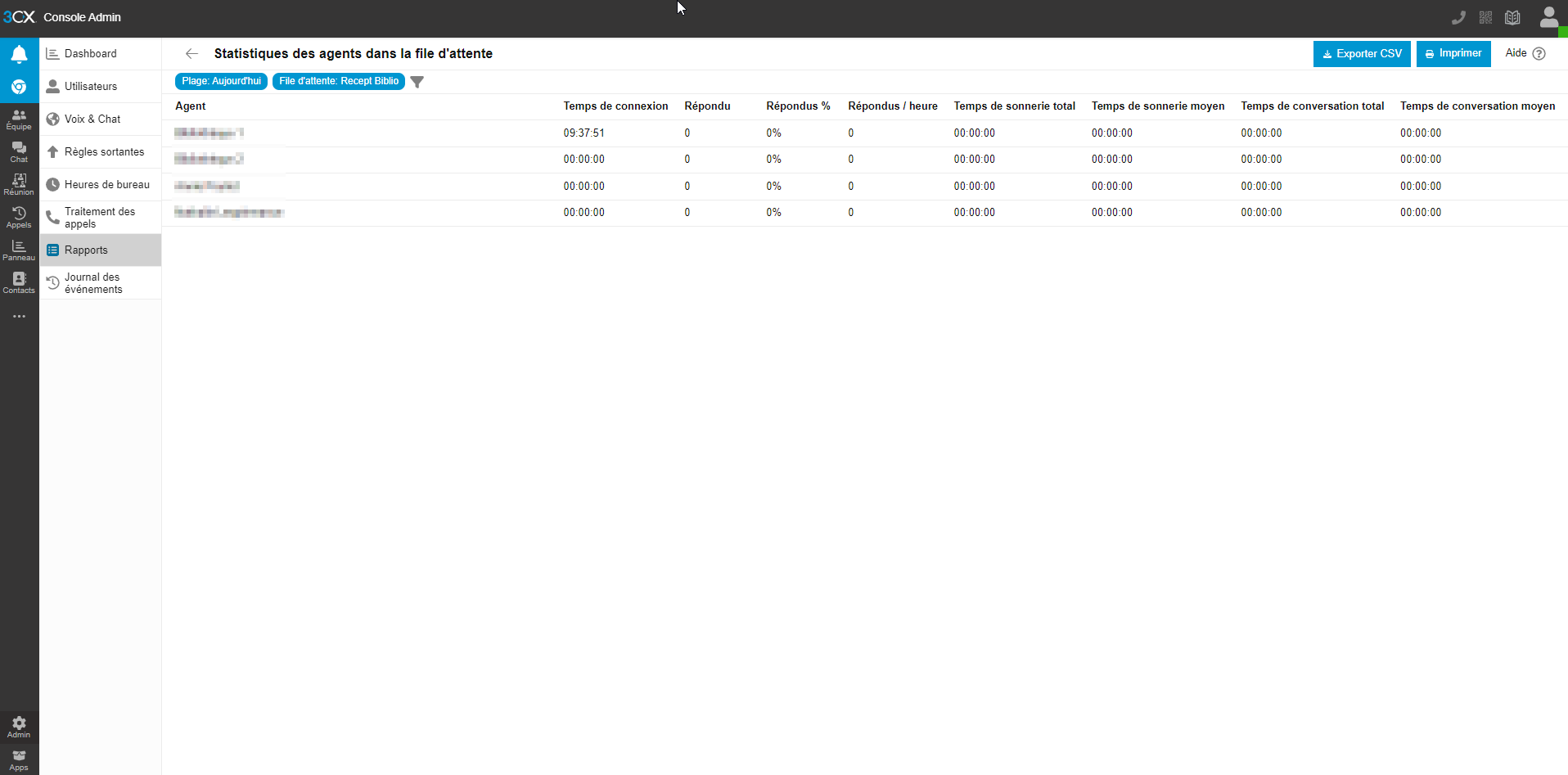
Task: Open the Admin gear icon
Action: coord(19,727)
